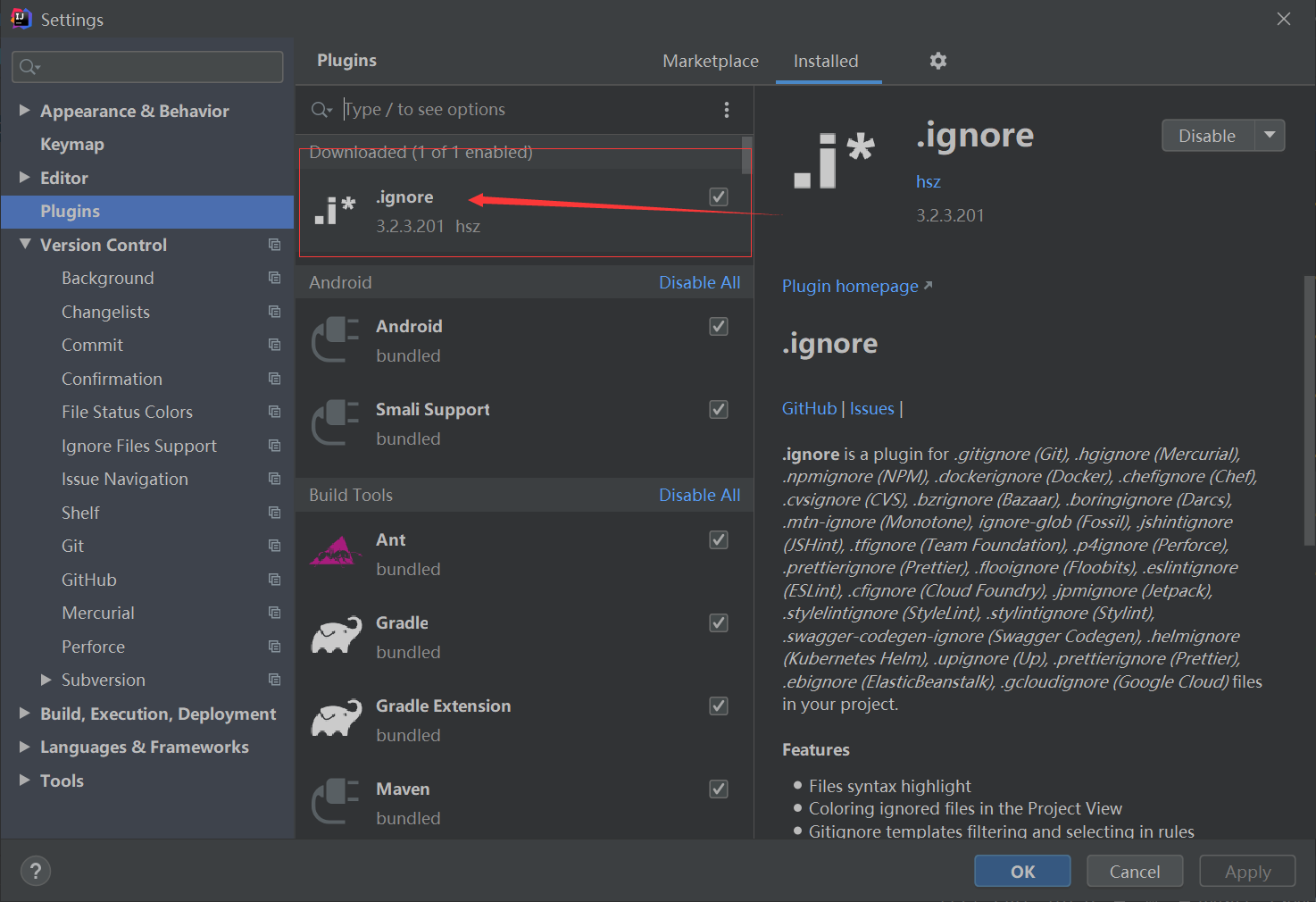Open the hsz vendor link
The width and height of the screenshot is (1316, 902).
pyautogui.click(x=929, y=181)
